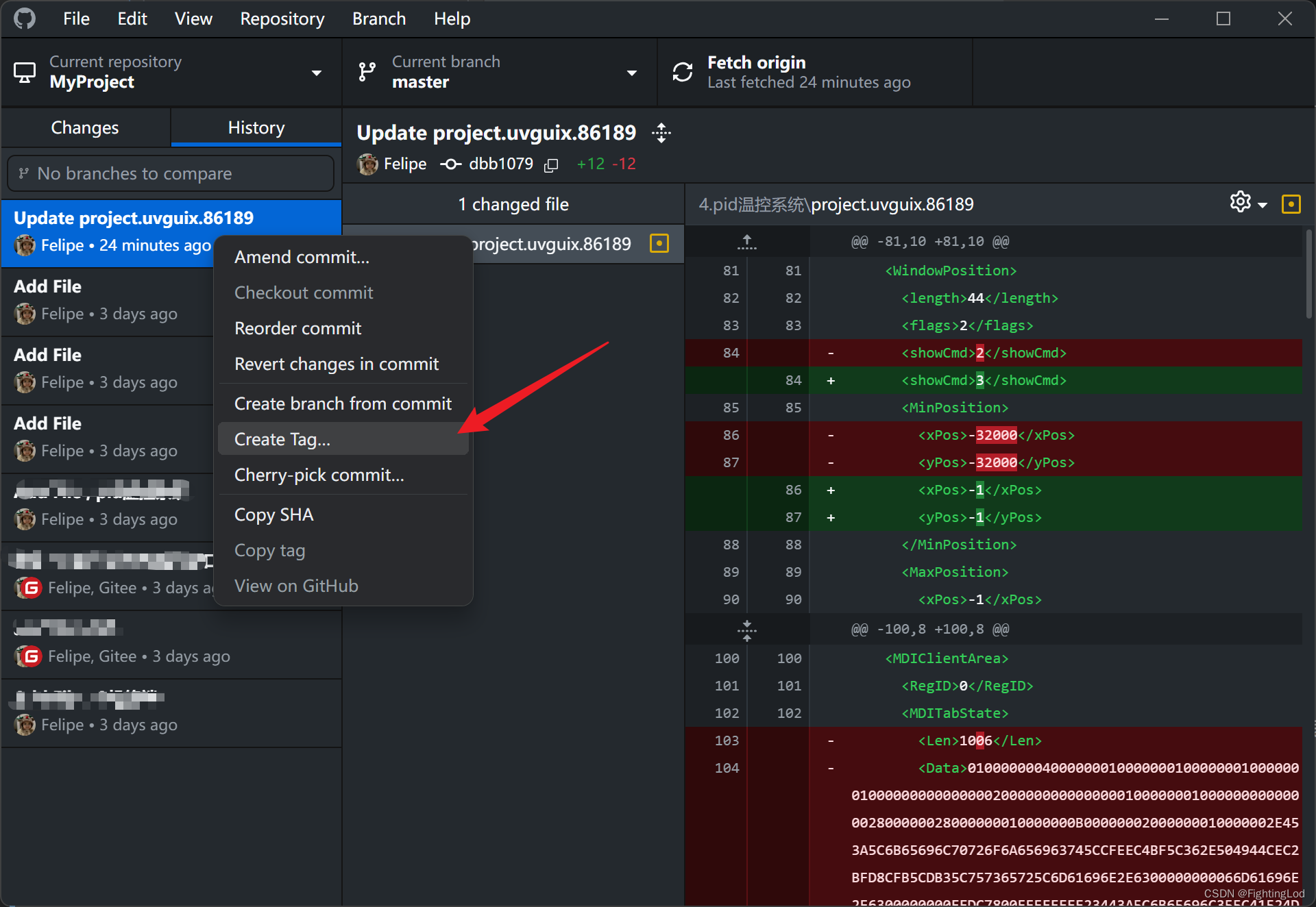Click removed line showCmd 2
Image resolution: width=1316 pixels, height=907 pixels.
993,353
